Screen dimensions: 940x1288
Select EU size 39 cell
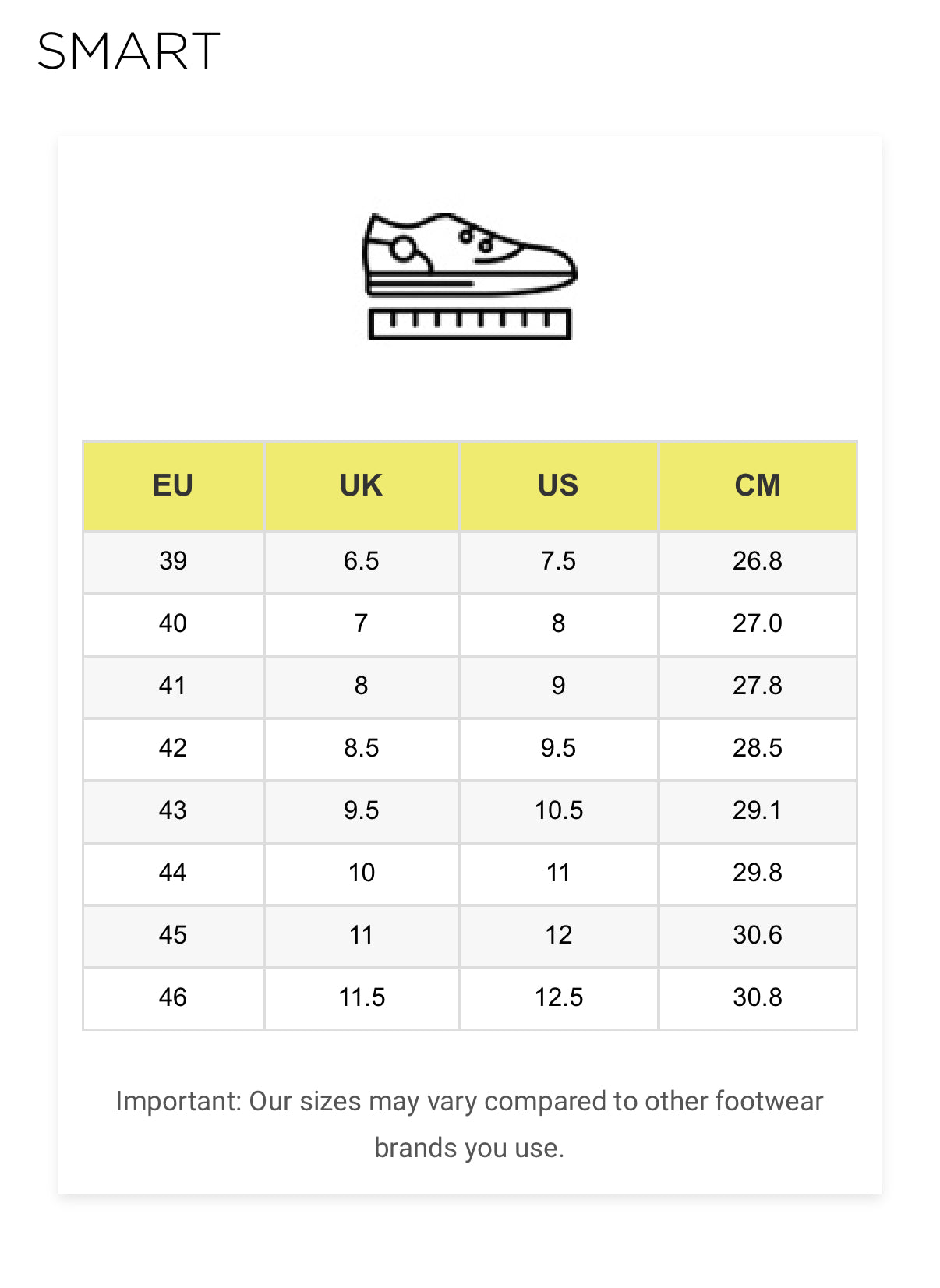pos(173,561)
